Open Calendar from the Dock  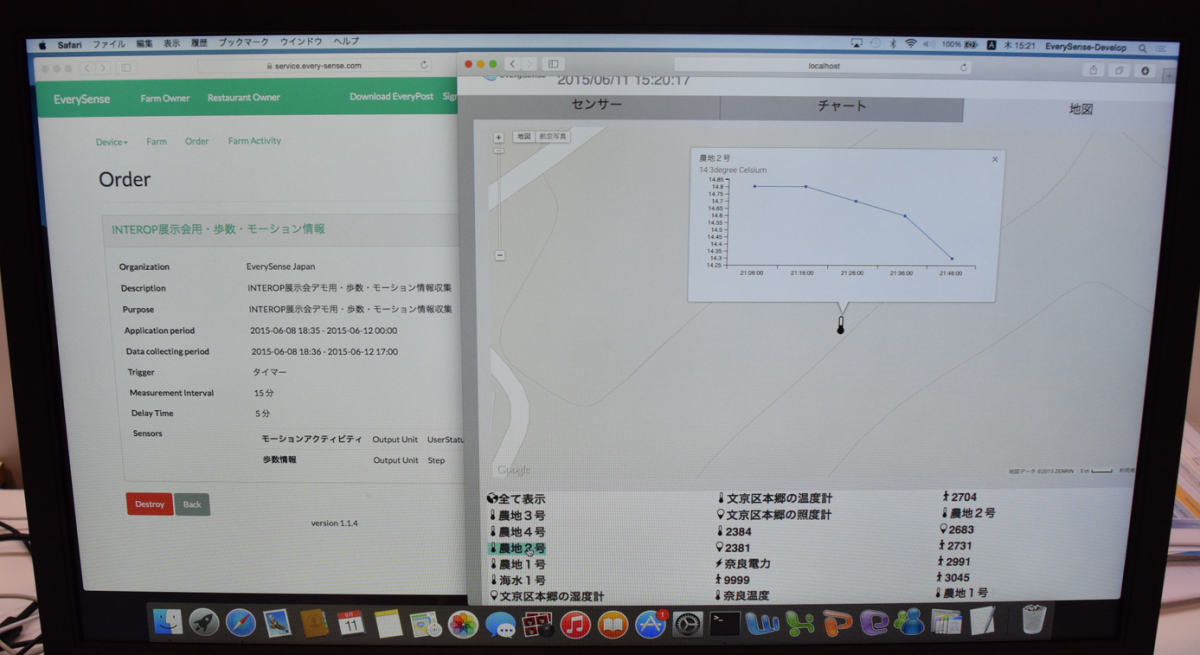[351, 624]
